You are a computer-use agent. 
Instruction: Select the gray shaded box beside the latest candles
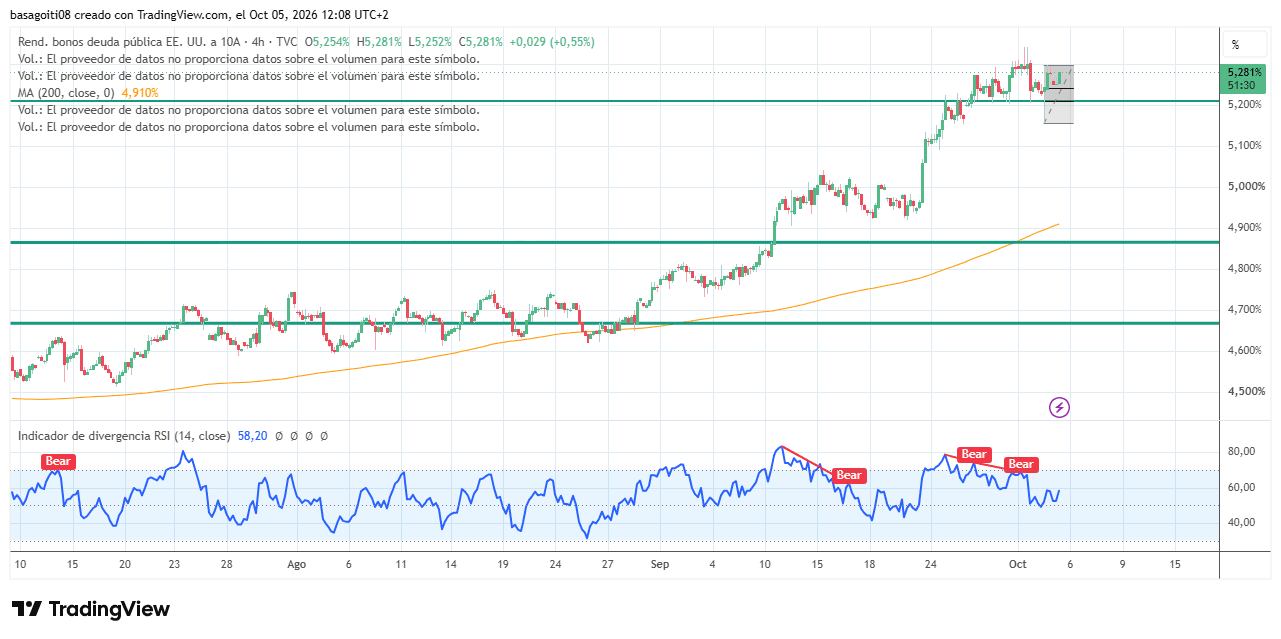(x=1059, y=94)
